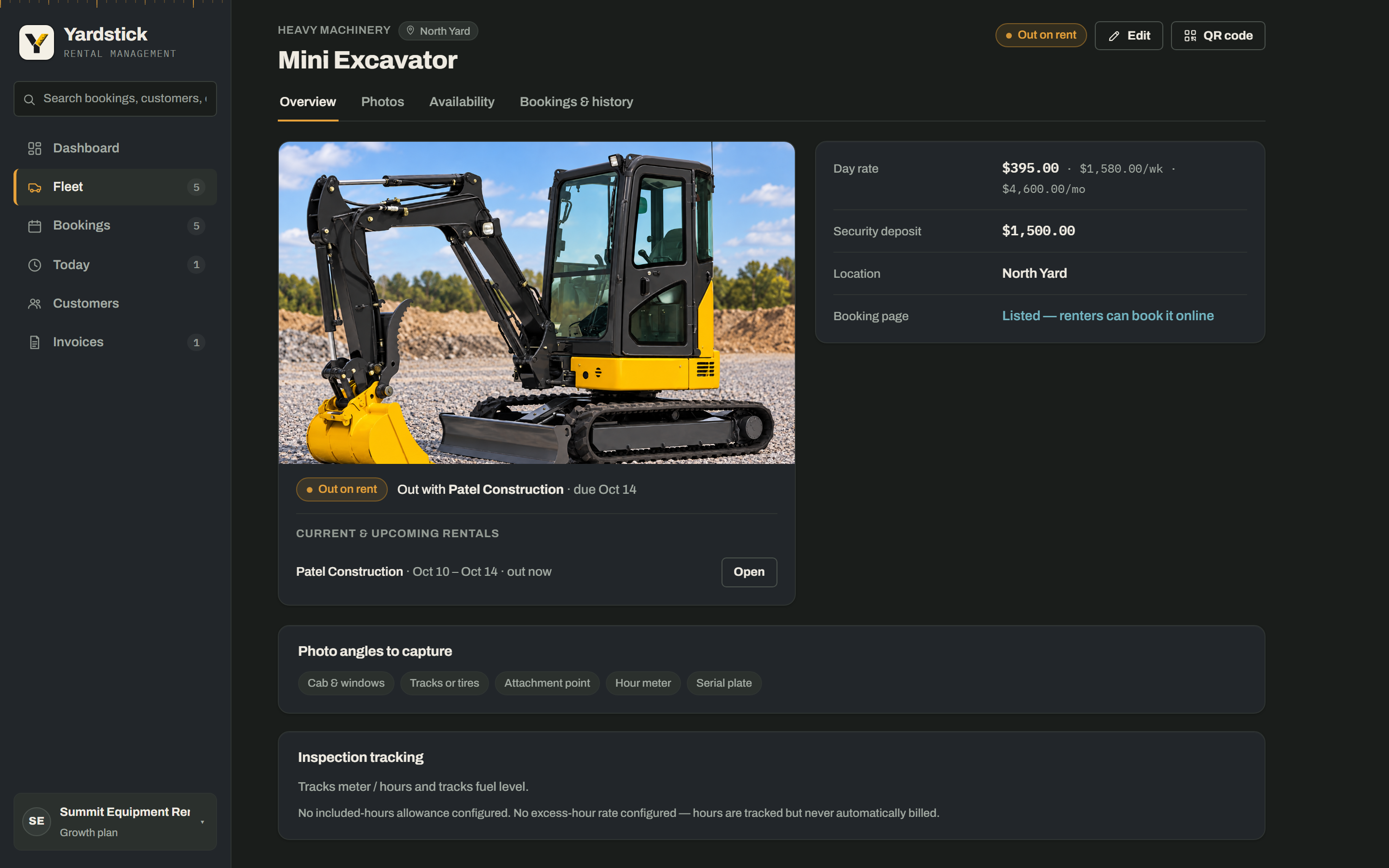Click the Today clock icon
Screen dimensions: 1389x868
point(34,265)
